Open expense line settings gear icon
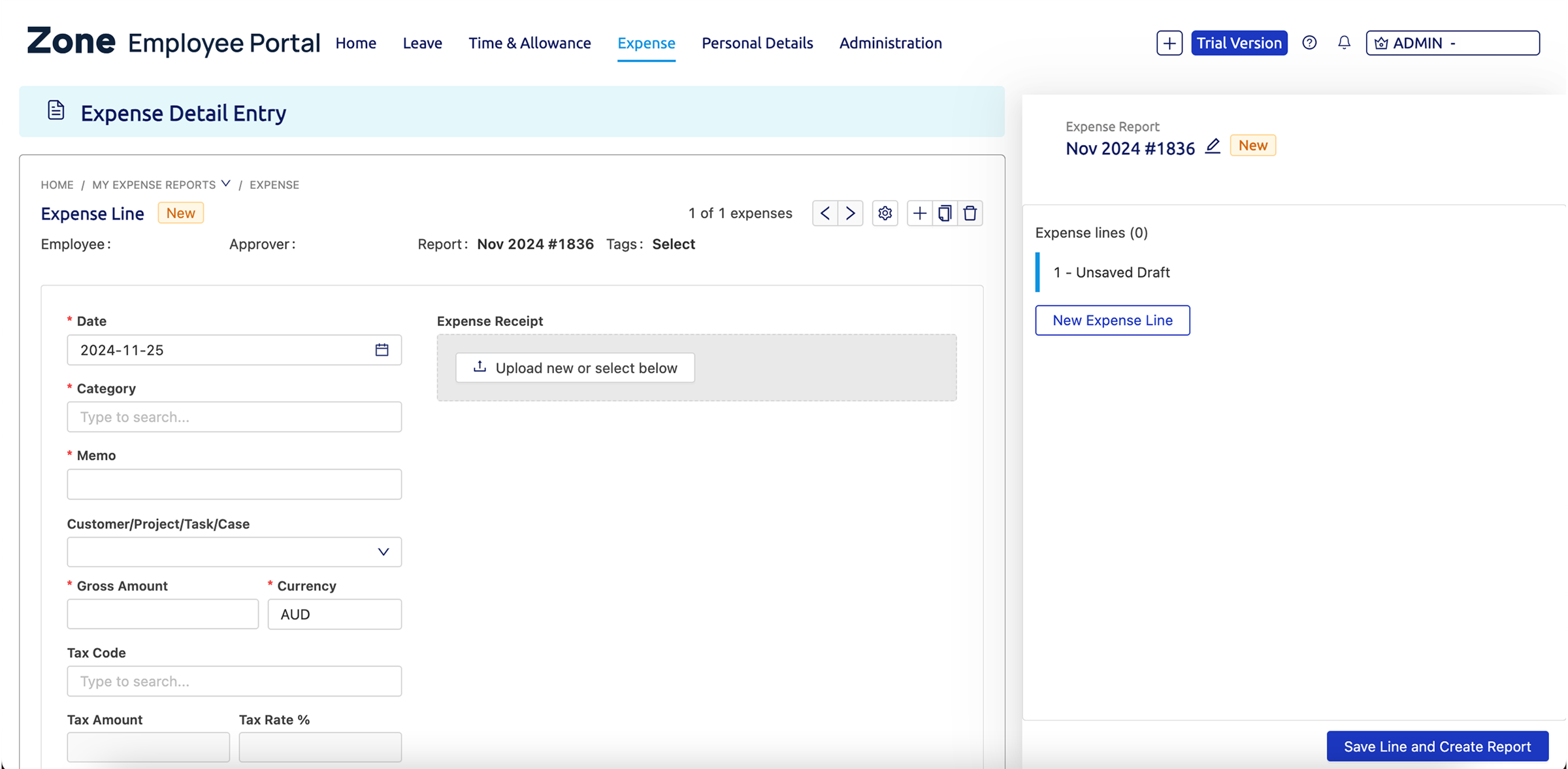Viewport: 1568px width, 769px height. click(885, 213)
